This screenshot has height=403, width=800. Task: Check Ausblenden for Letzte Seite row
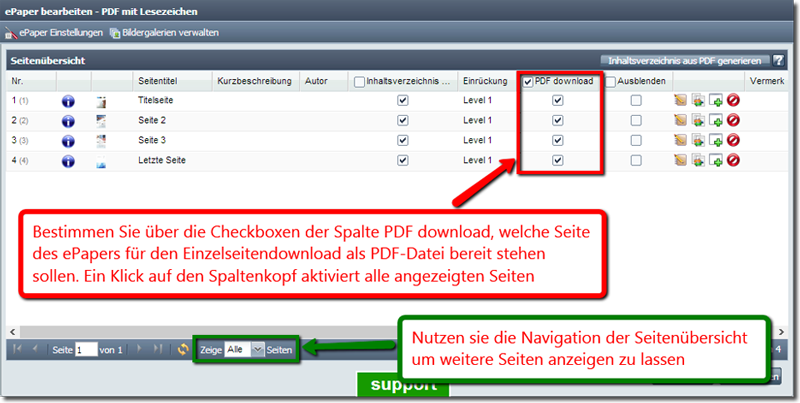(x=636, y=161)
